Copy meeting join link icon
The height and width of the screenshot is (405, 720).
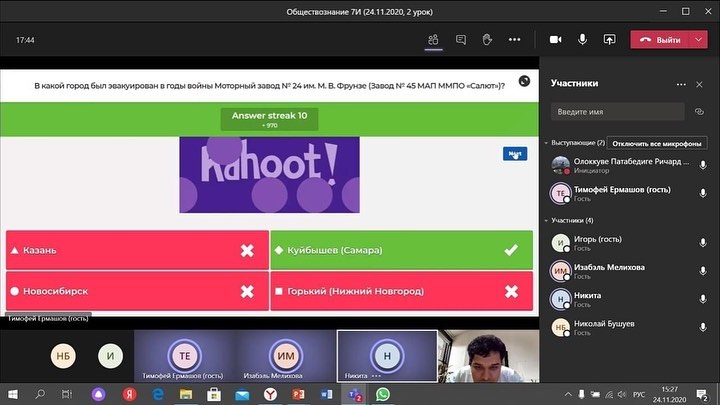699,112
